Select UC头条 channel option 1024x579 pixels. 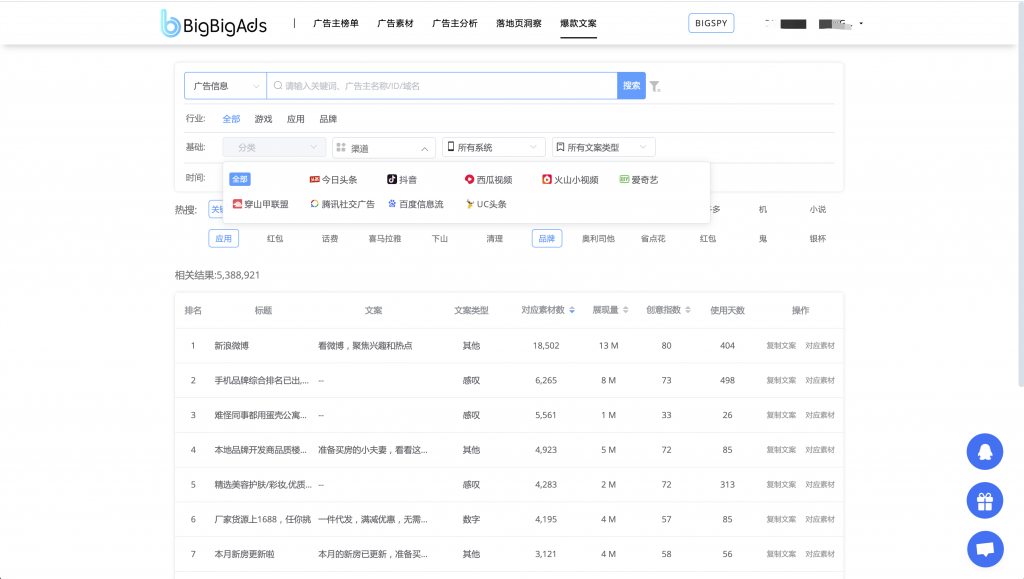click(486, 204)
